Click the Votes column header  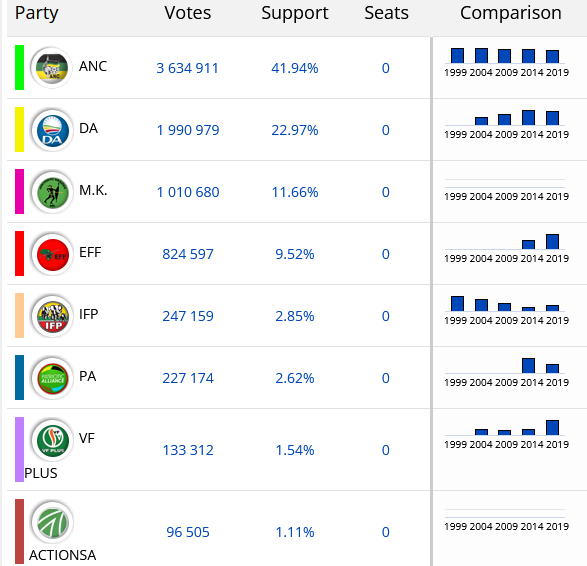(188, 13)
